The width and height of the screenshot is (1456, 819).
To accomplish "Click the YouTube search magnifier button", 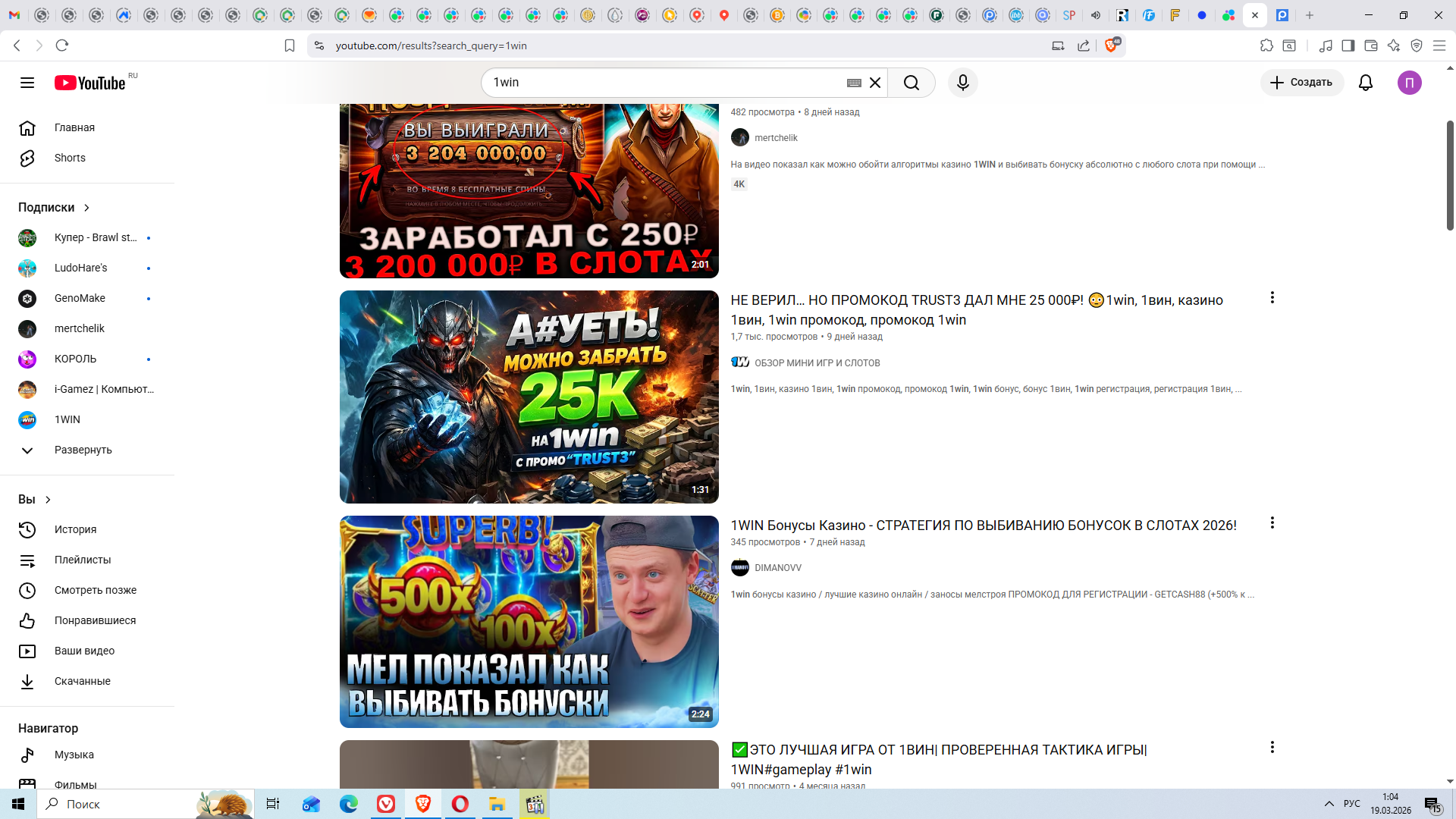I will [912, 83].
